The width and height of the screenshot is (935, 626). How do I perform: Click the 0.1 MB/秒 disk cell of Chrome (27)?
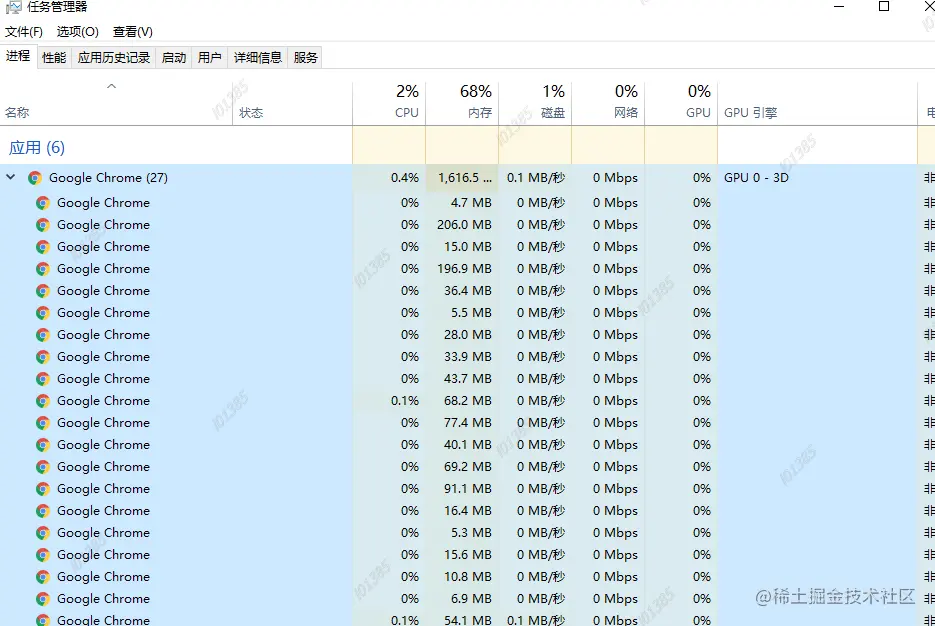point(535,178)
